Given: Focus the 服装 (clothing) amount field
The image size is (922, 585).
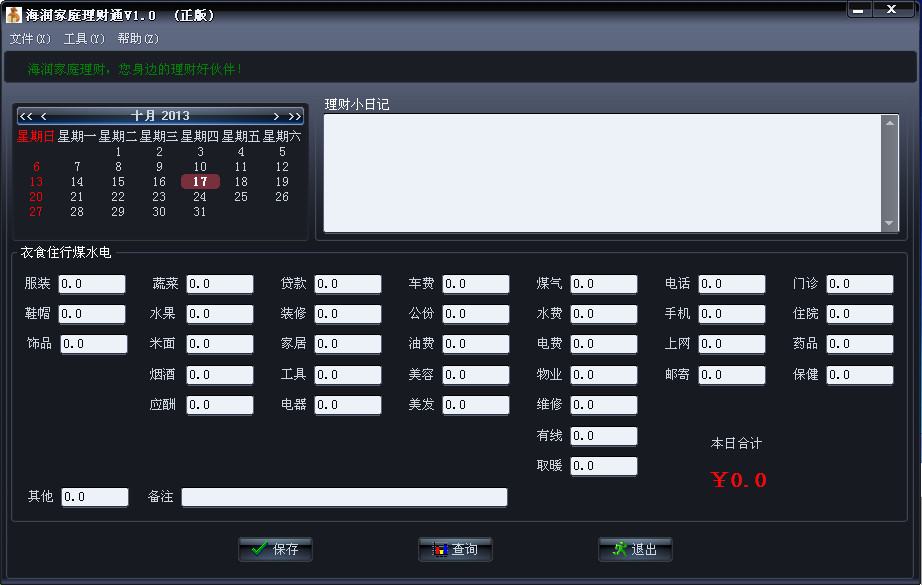Looking at the screenshot, I should click(92, 284).
